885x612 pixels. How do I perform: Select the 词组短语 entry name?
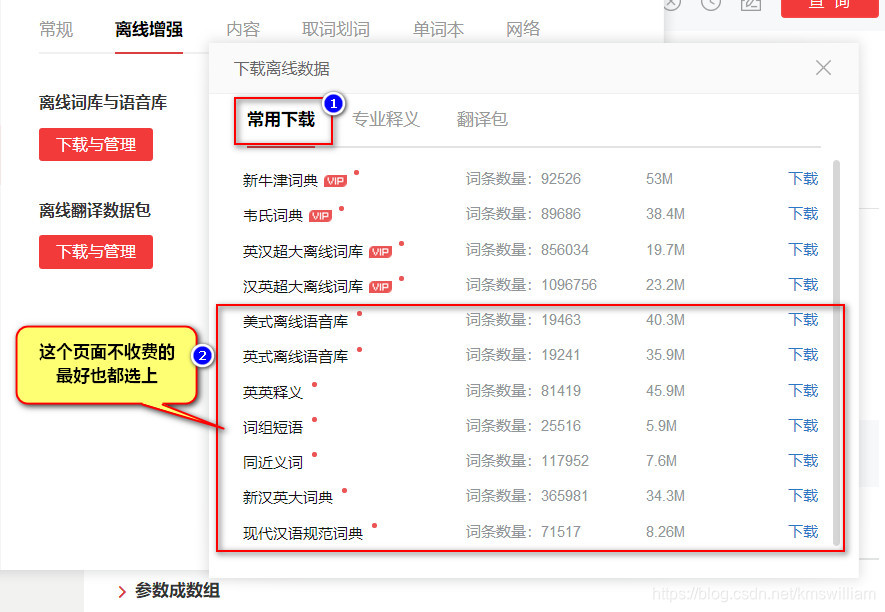click(273, 427)
